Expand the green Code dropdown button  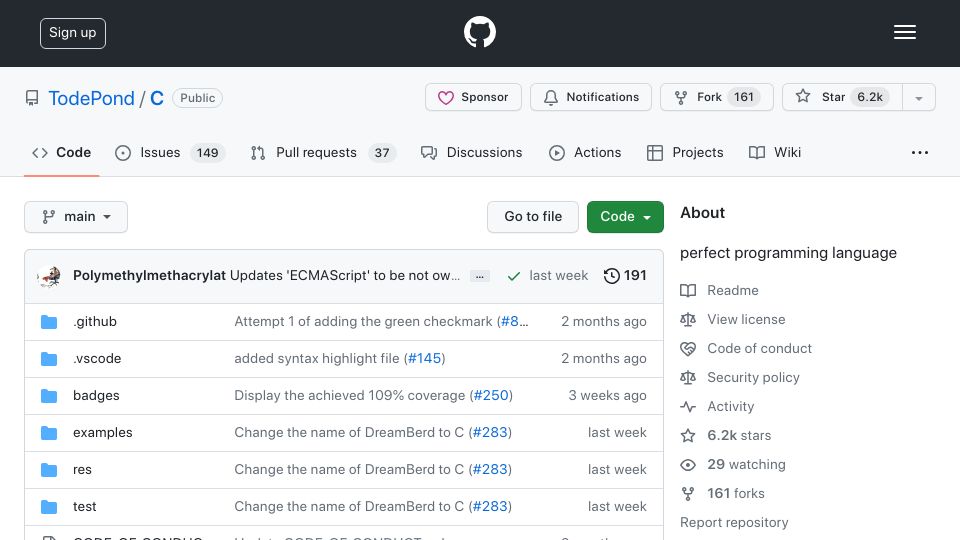625,217
